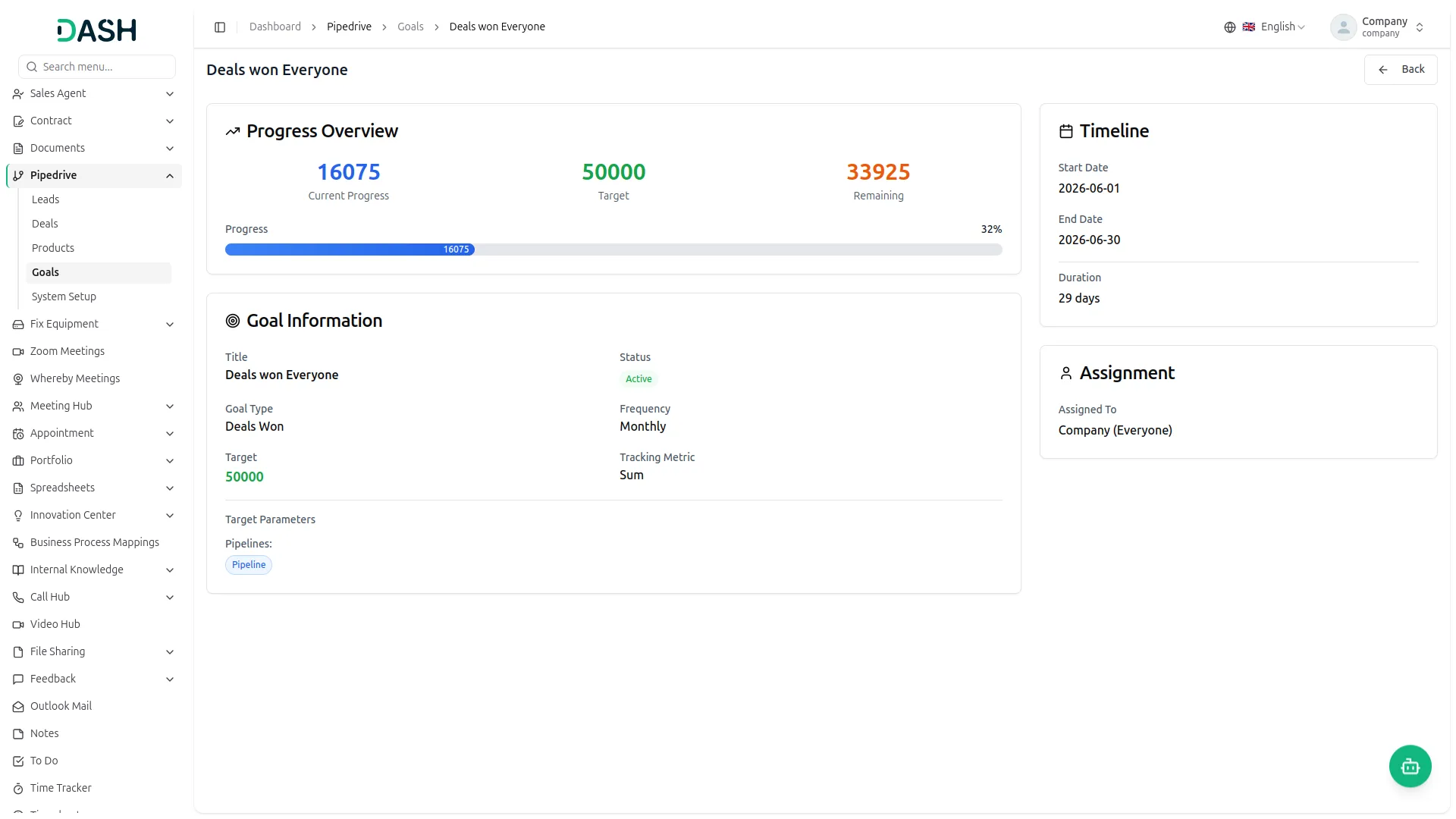Click the Documents sidebar icon
Image resolution: width=1456 pixels, height=819 pixels.
pos(18,149)
